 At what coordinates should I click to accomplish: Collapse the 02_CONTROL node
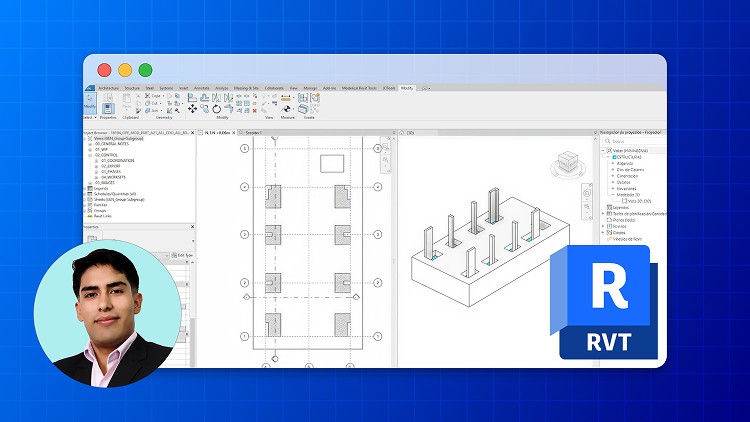click(90, 155)
